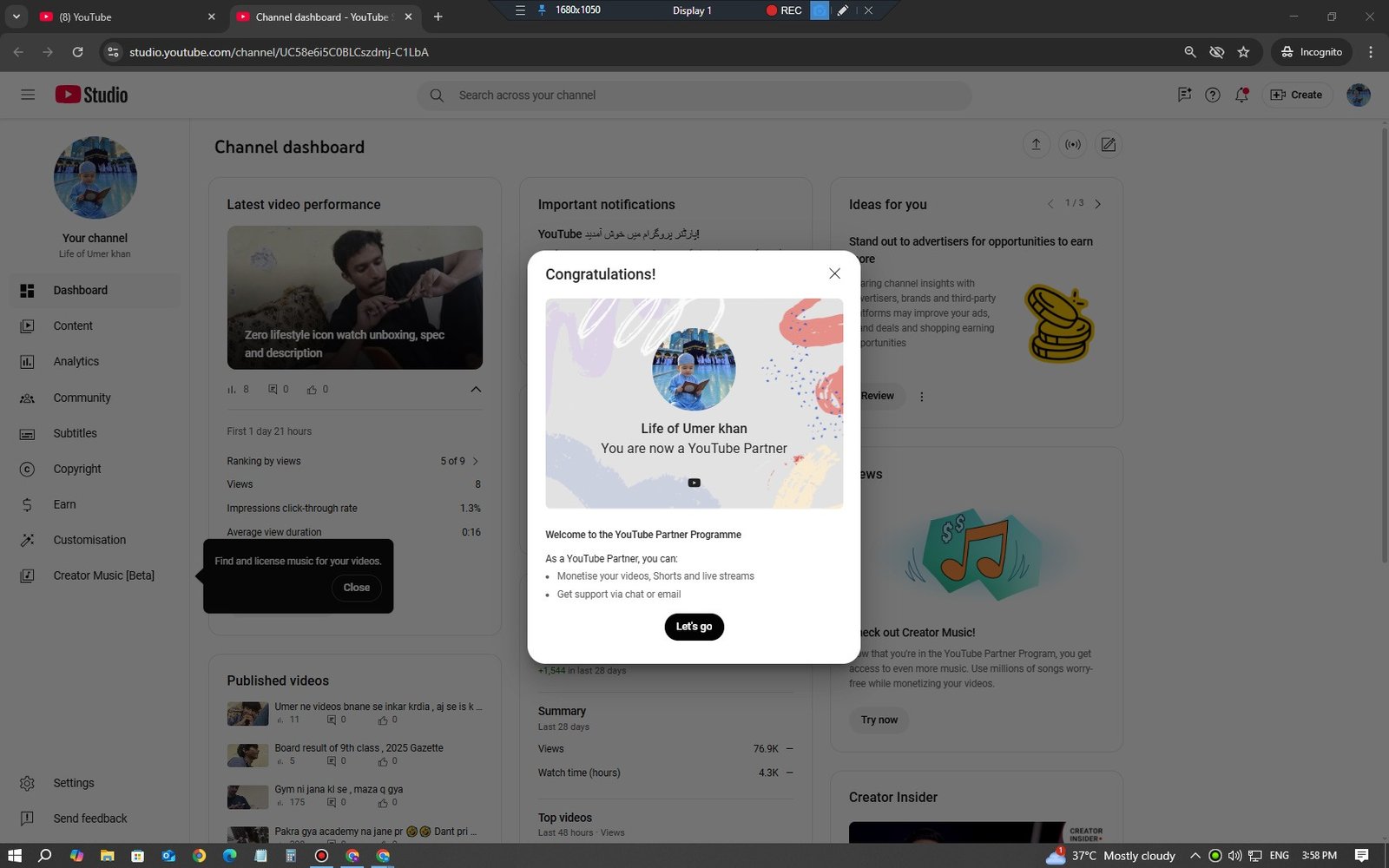Open the account avatar menu
This screenshot has height=868, width=1389.
[x=1359, y=95]
